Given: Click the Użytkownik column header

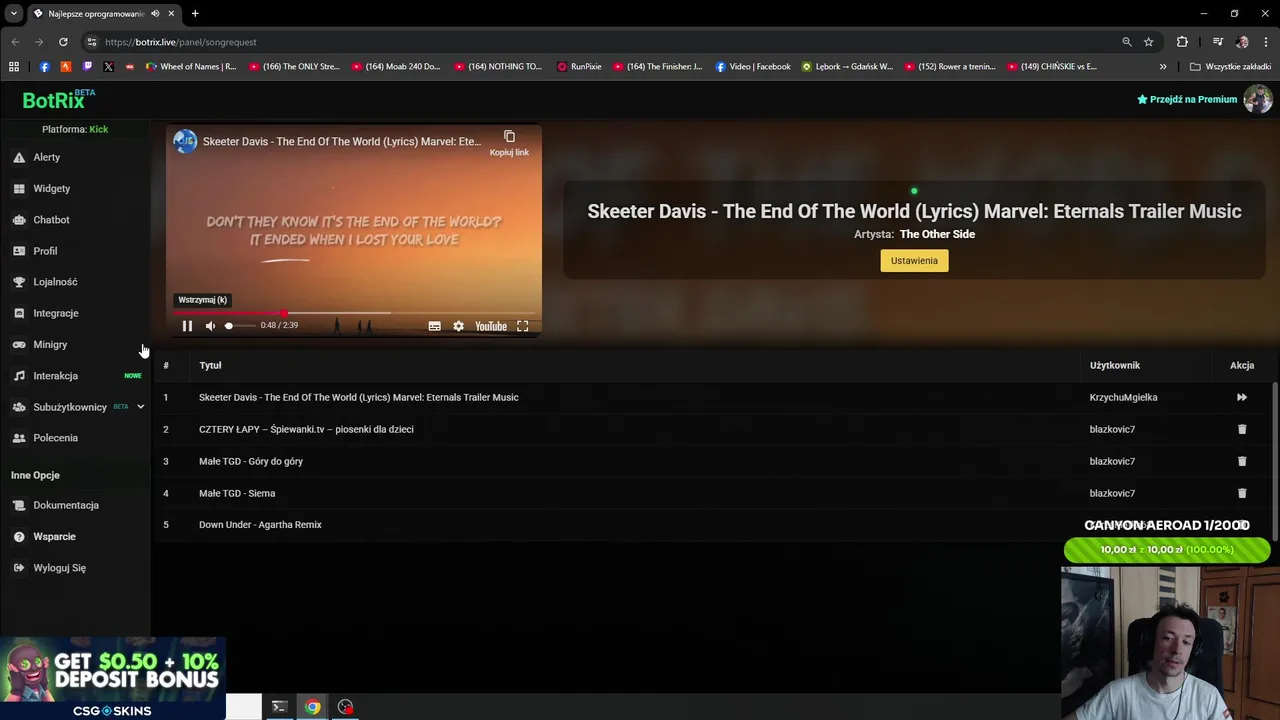Looking at the screenshot, I should [1115, 366].
